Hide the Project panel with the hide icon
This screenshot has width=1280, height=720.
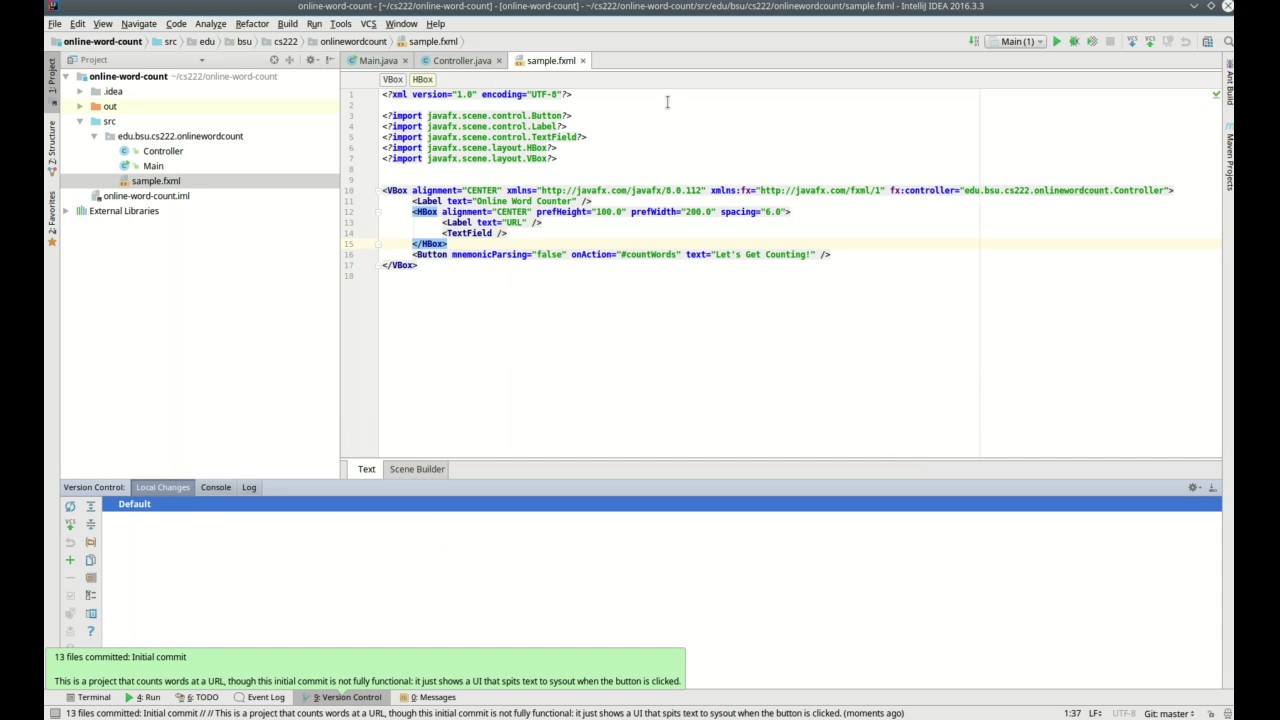tap(330, 60)
